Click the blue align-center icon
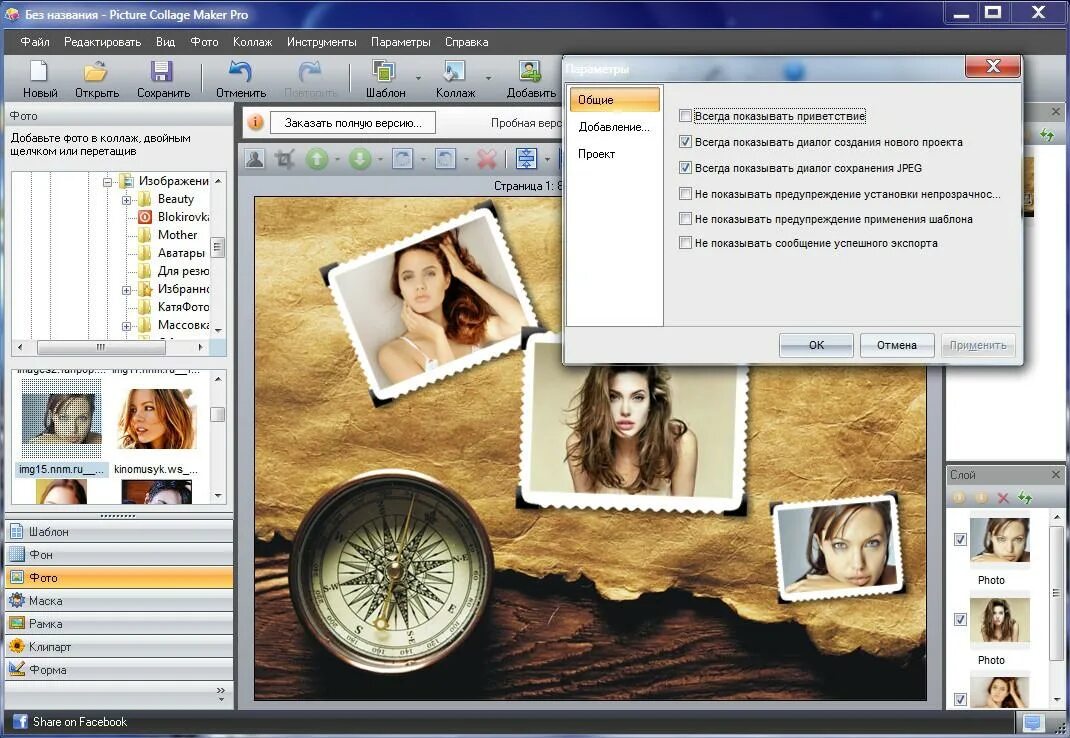The image size is (1070, 738). coord(526,158)
